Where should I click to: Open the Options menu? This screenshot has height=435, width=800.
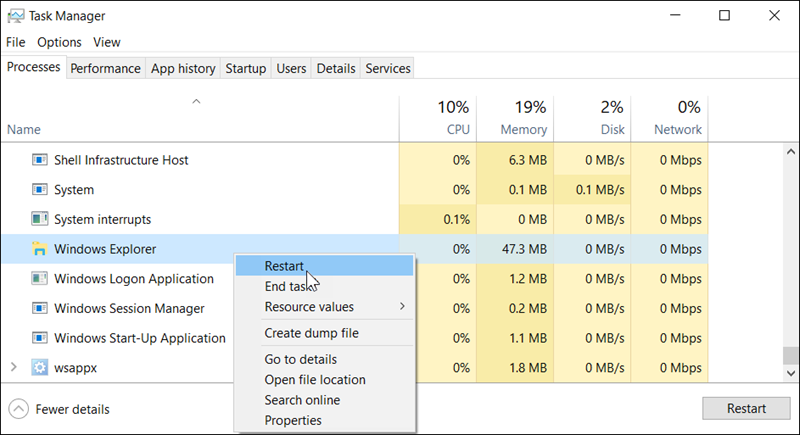(59, 42)
